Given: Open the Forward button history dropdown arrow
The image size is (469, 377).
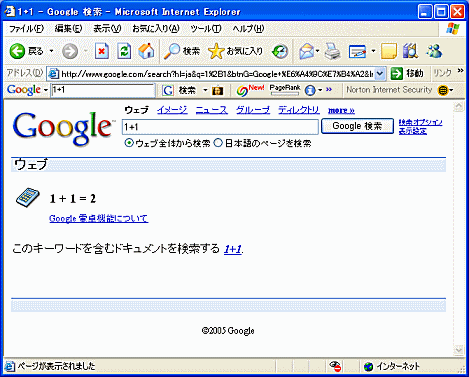Looking at the screenshot, I should 86,51.
